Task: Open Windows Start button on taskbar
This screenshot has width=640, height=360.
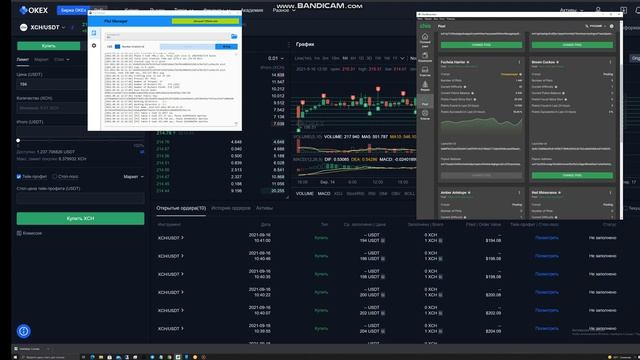Action: click(16, 357)
